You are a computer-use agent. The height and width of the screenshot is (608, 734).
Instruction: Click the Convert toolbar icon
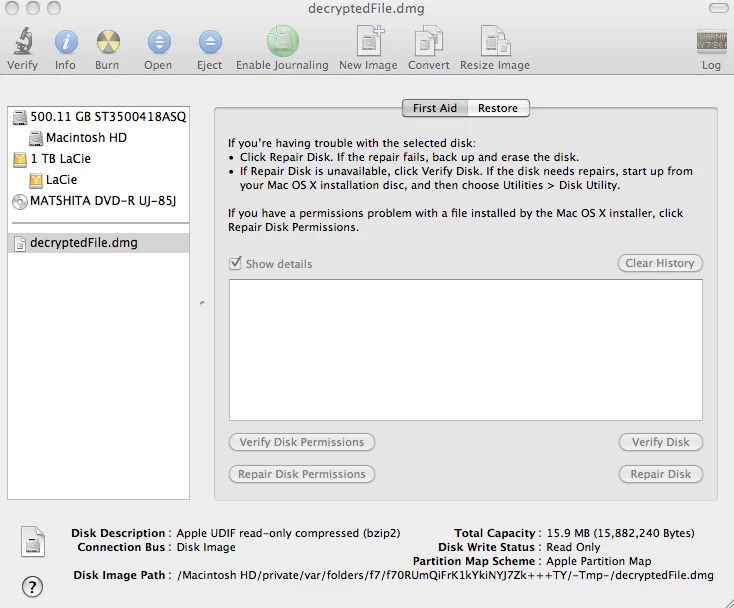coord(429,41)
